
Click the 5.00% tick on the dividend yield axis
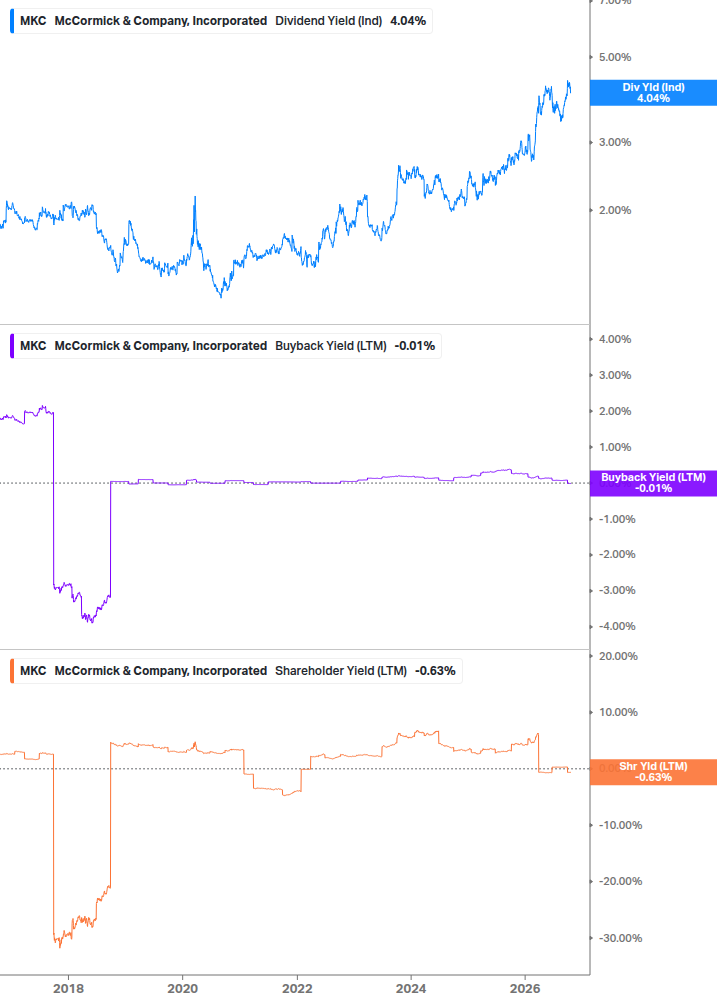[615, 58]
